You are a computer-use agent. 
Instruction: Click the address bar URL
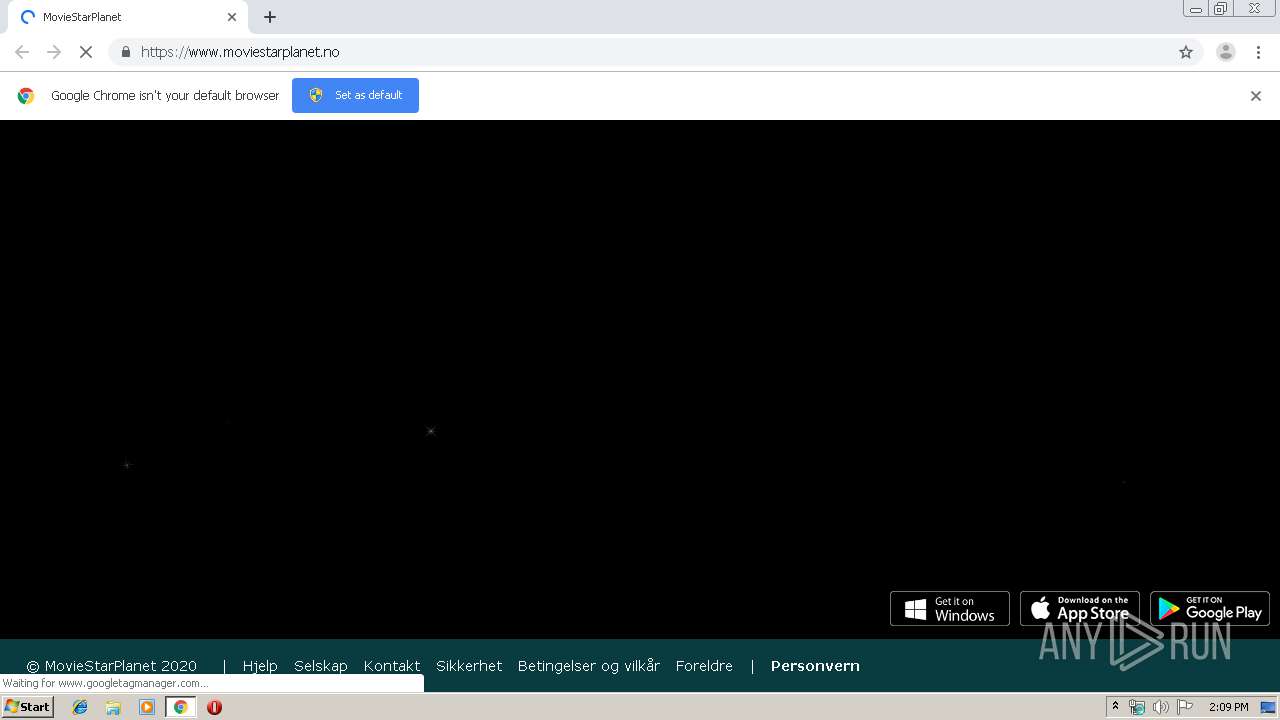point(240,52)
